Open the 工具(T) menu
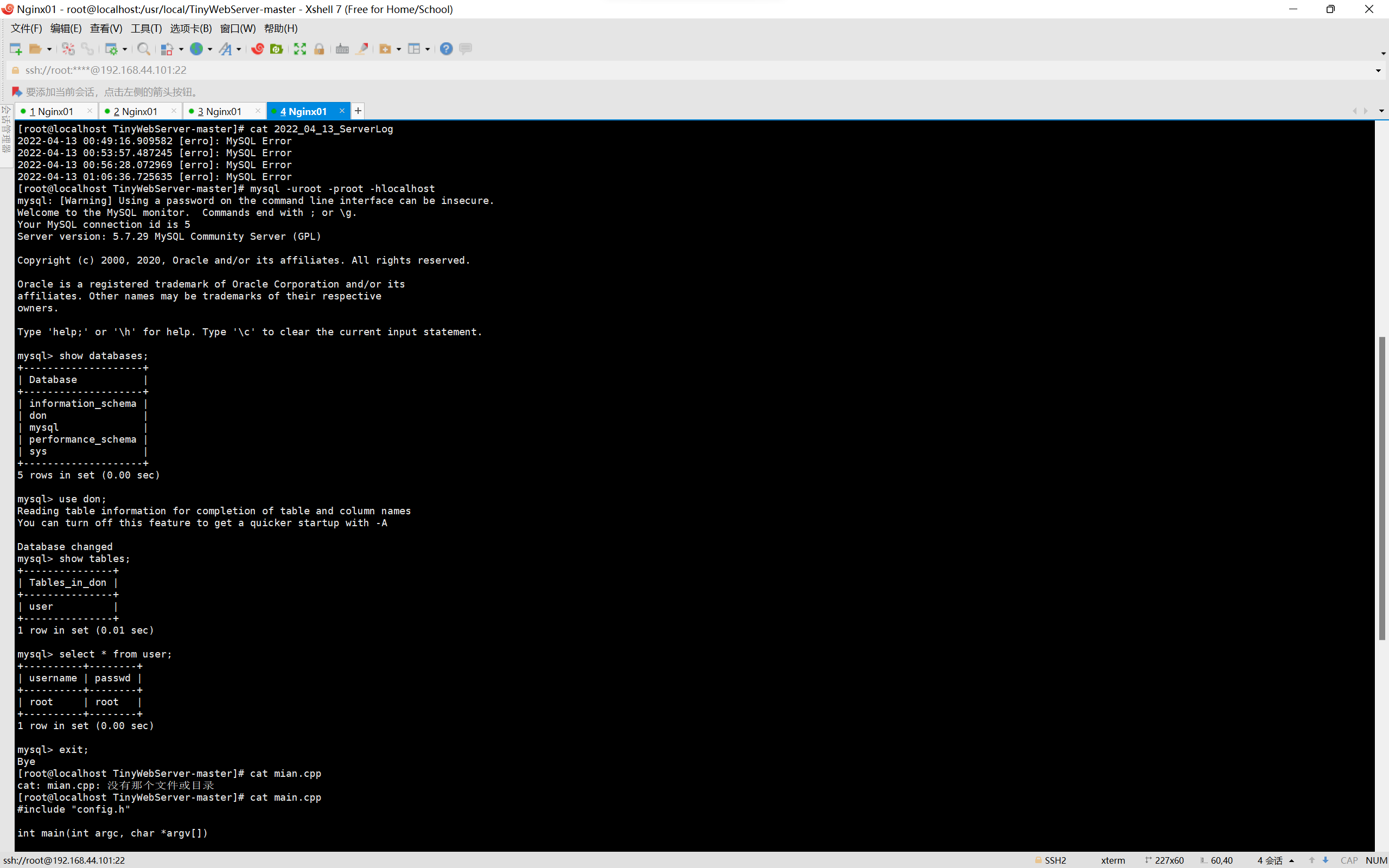The width and height of the screenshot is (1389, 868). tap(146, 28)
